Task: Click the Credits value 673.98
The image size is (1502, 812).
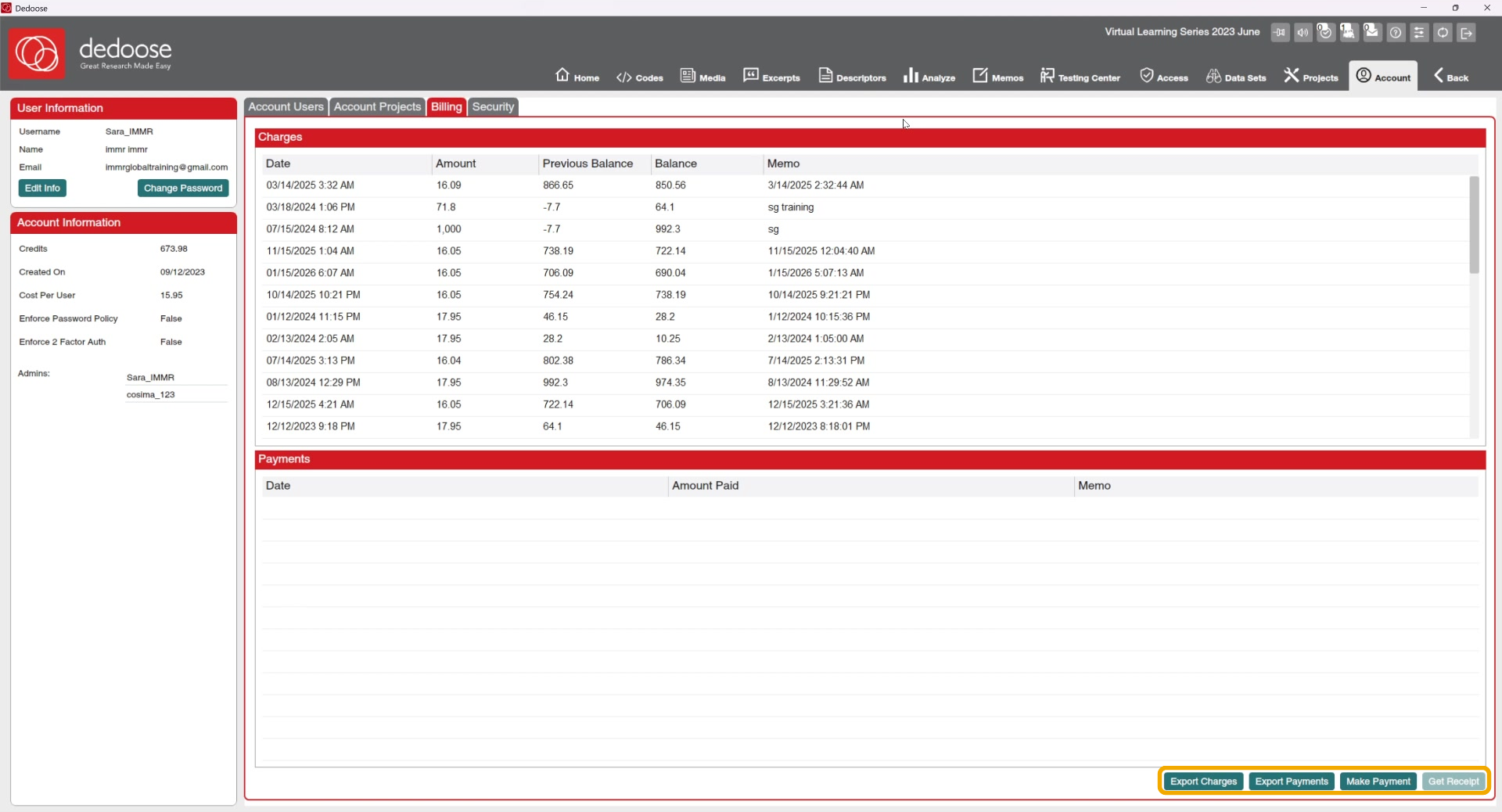Action: tap(174, 249)
